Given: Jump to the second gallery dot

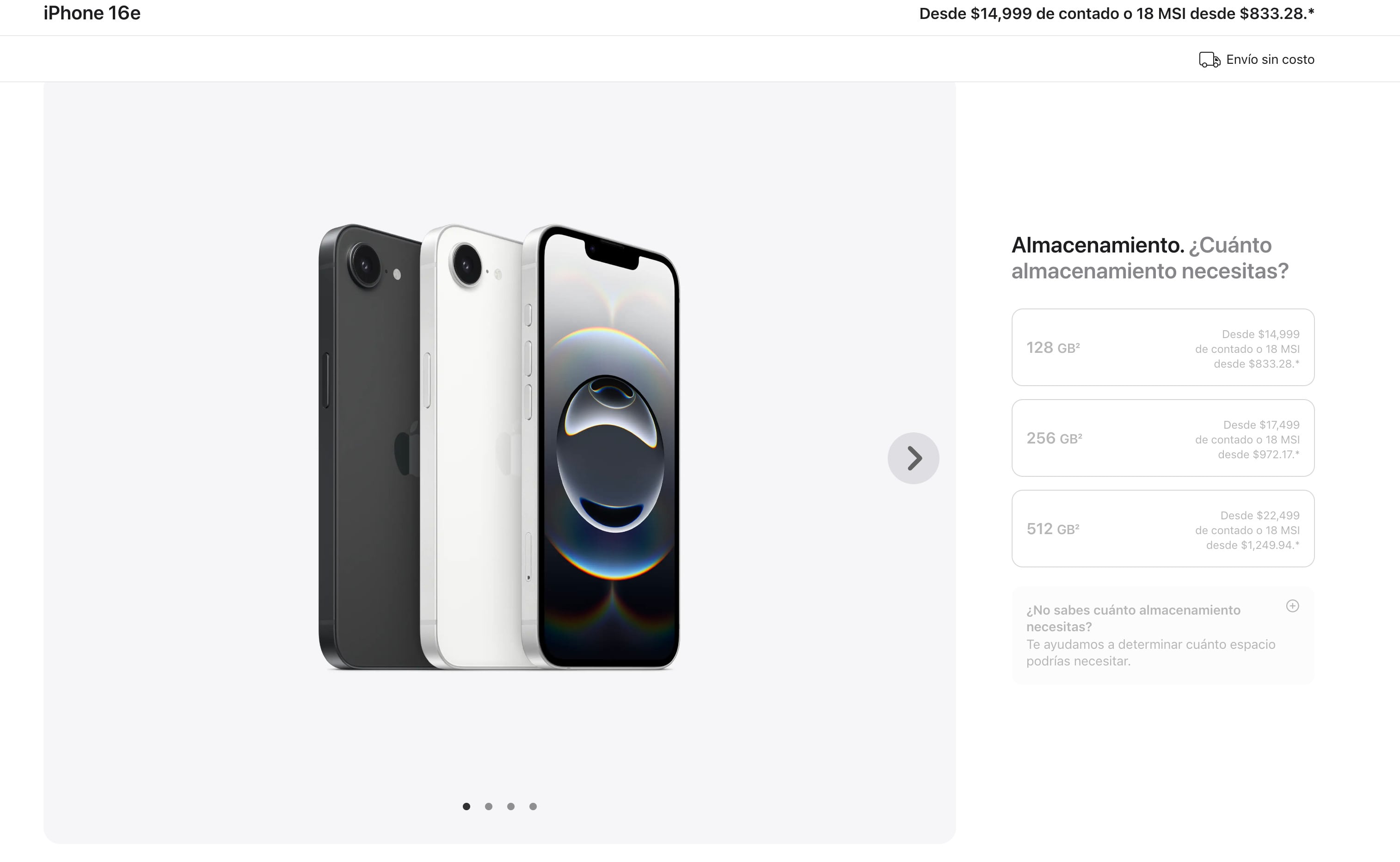Looking at the screenshot, I should click(x=488, y=806).
